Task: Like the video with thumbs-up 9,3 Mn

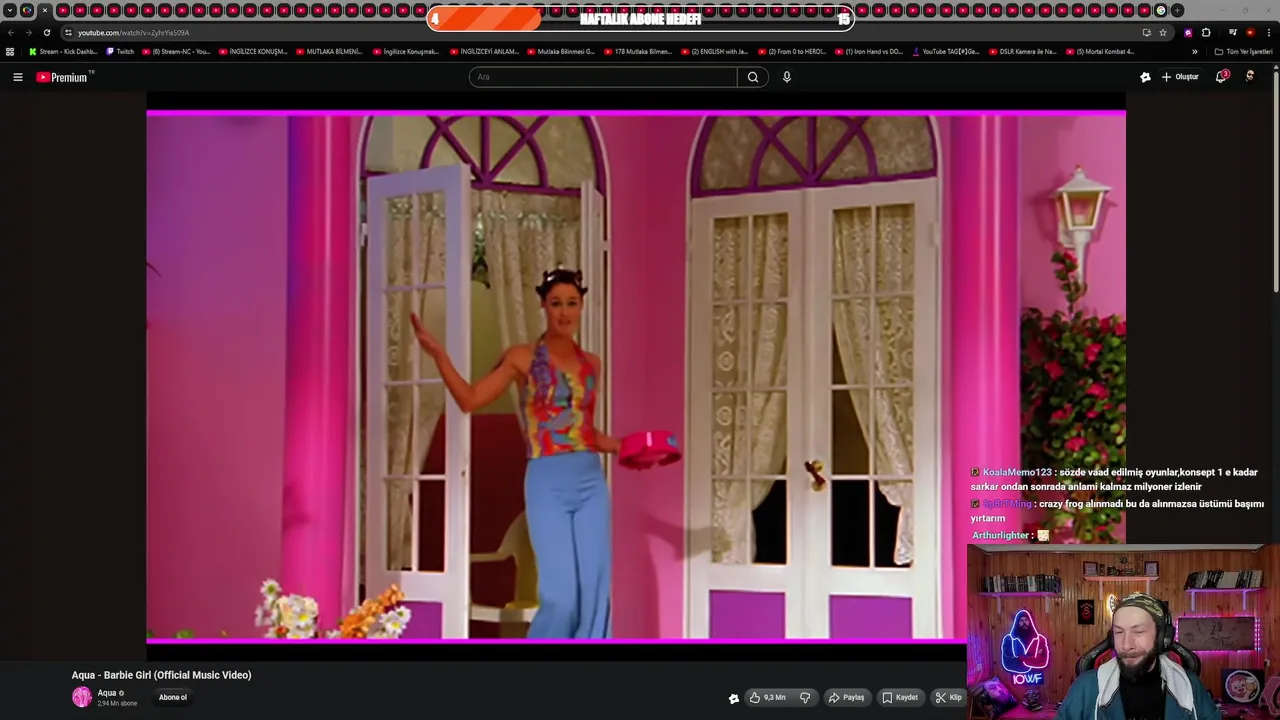Action: (768, 698)
